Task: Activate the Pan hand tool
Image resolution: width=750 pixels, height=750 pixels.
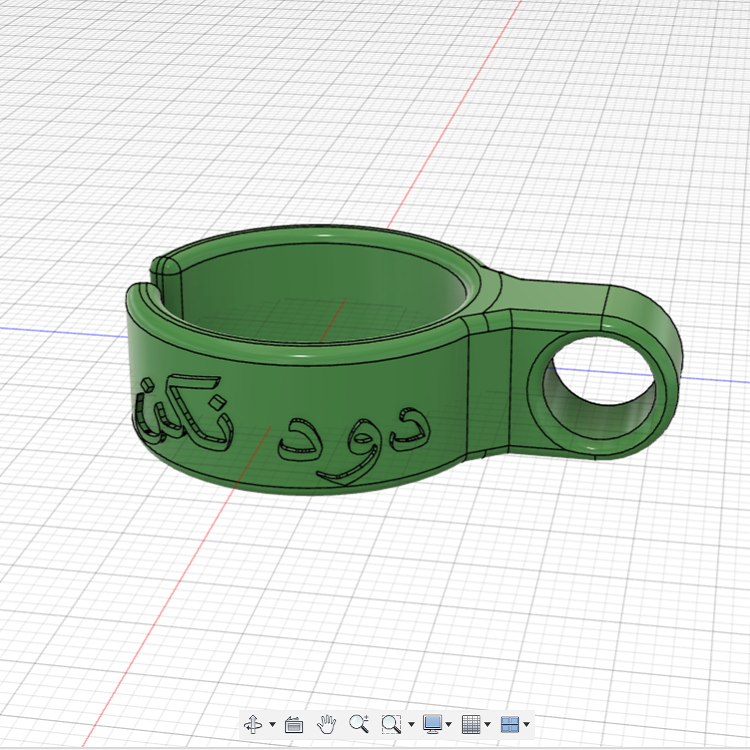Action: (326, 724)
